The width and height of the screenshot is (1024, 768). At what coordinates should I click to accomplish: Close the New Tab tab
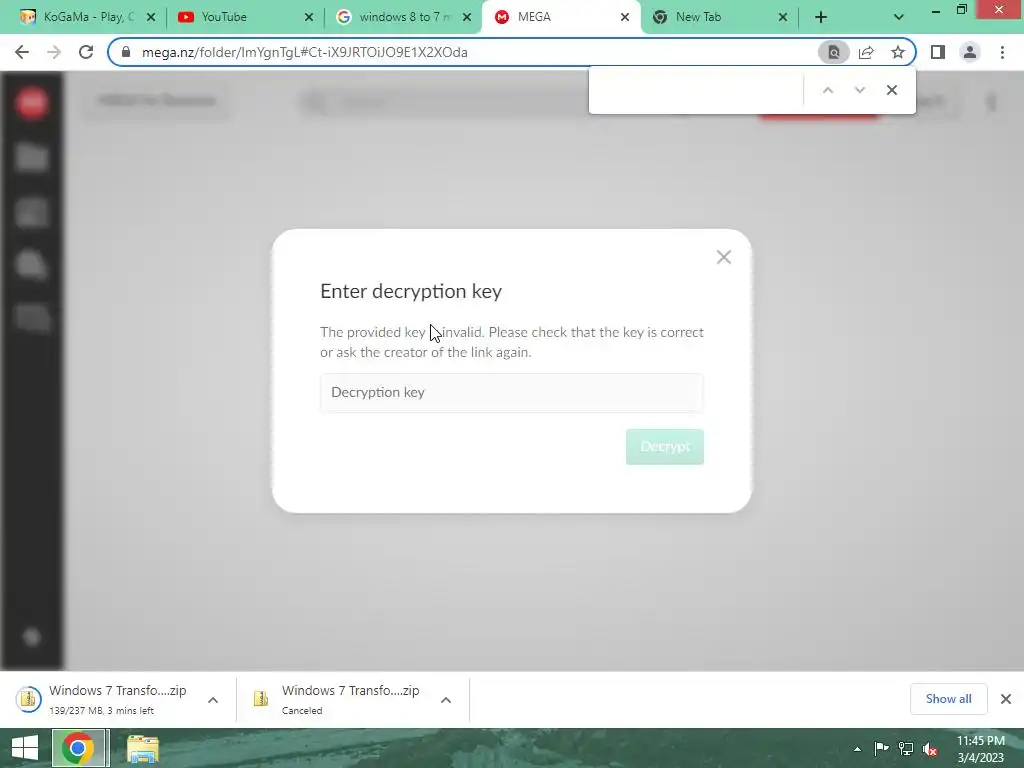(783, 17)
